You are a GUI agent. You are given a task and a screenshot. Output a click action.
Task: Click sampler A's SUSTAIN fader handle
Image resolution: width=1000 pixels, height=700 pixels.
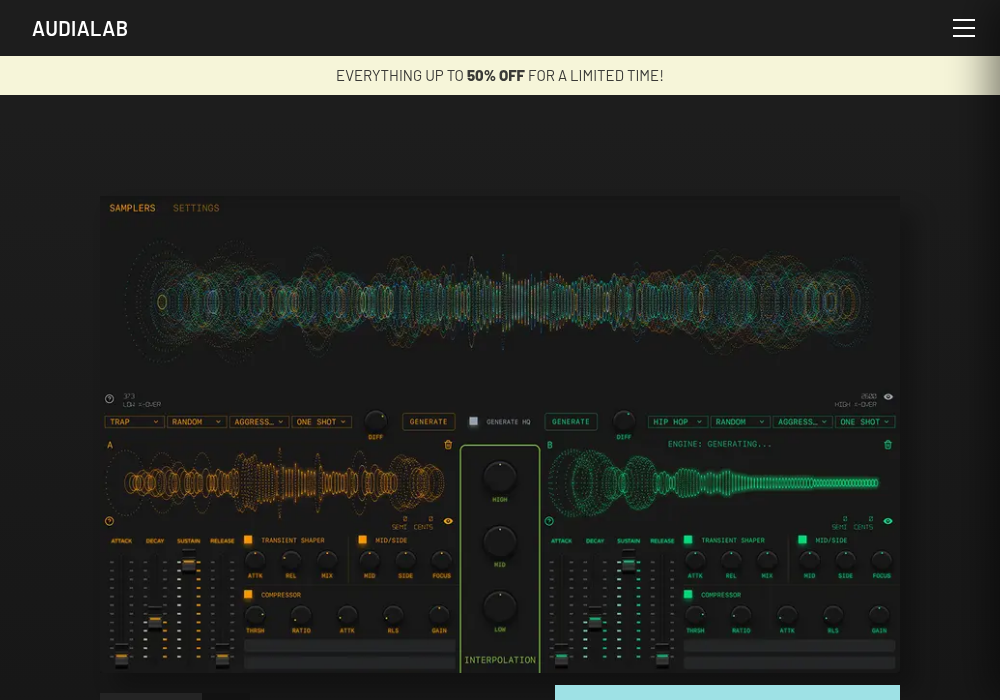(188, 564)
